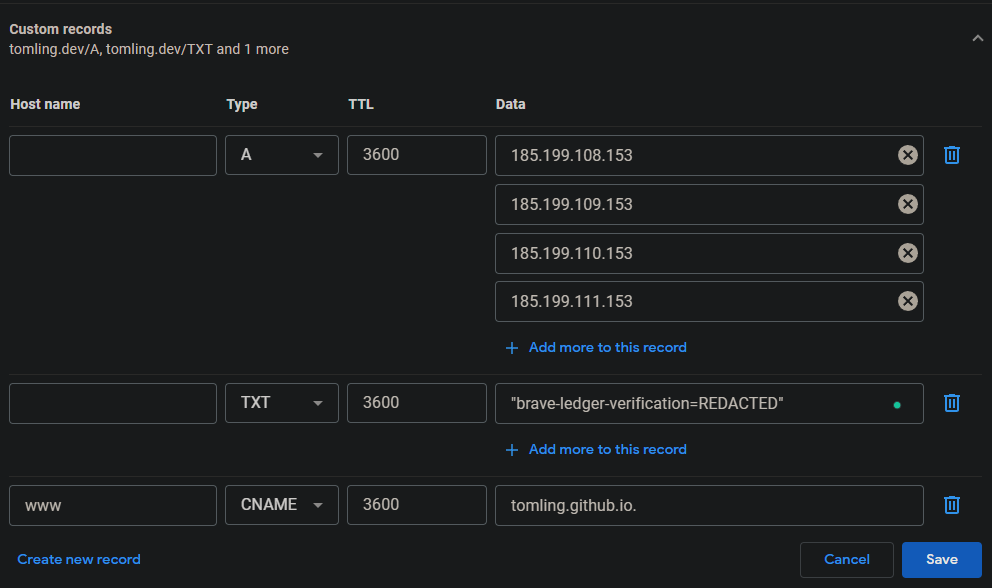The width and height of the screenshot is (992, 588).
Task: Open the TXT record type dropdown
Action: click(282, 403)
